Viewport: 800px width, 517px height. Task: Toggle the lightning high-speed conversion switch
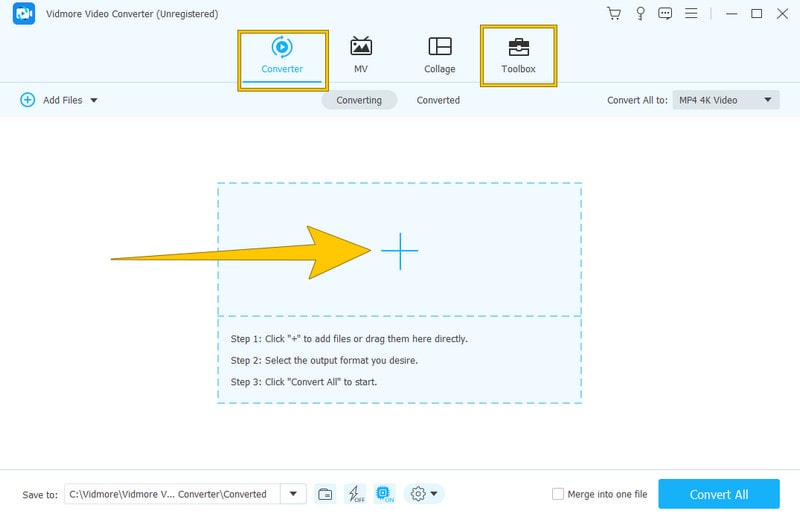click(x=355, y=494)
